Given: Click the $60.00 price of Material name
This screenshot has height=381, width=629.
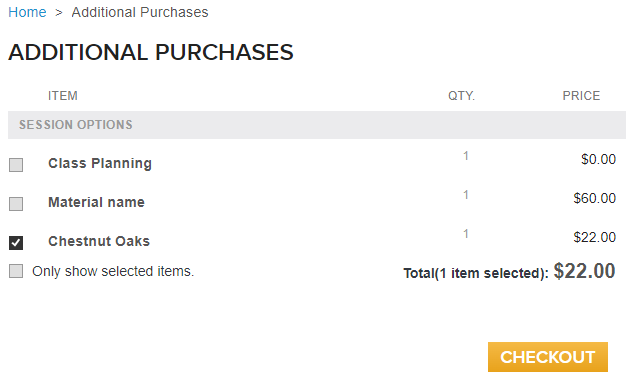Looking at the screenshot, I should pos(595,198).
